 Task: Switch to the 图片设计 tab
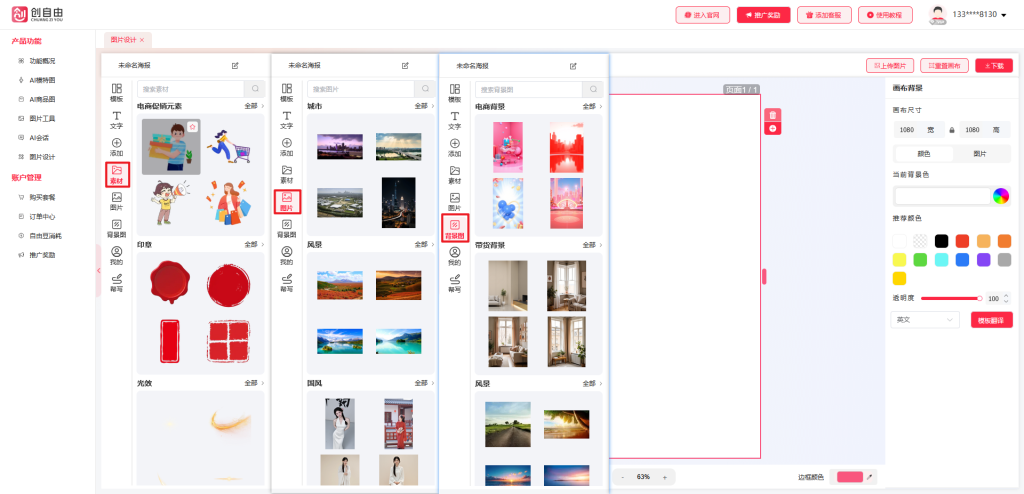click(125, 39)
